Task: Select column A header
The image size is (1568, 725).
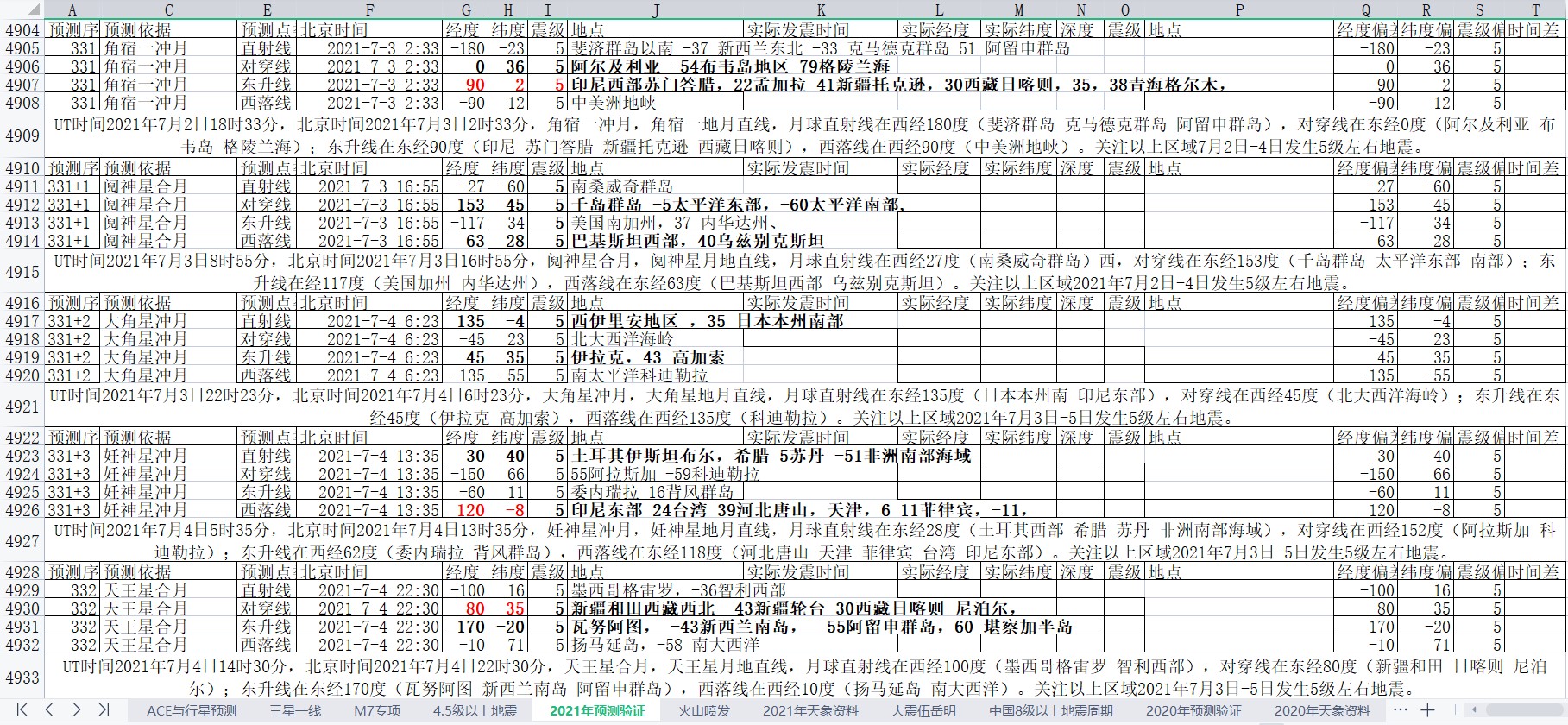Action: click(72, 9)
